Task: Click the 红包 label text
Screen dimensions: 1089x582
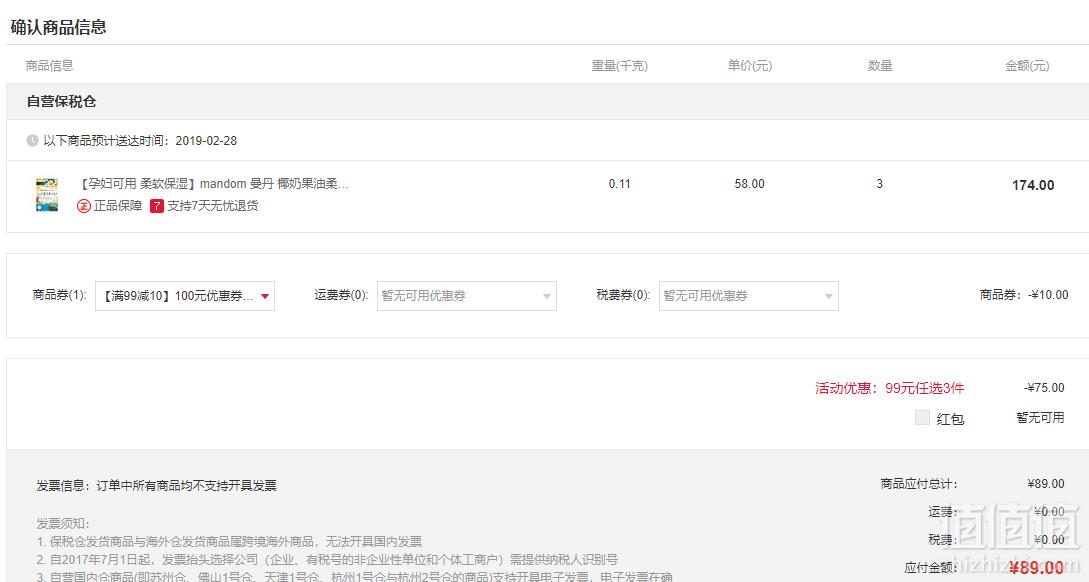Action: pyautogui.click(x=950, y=419)
